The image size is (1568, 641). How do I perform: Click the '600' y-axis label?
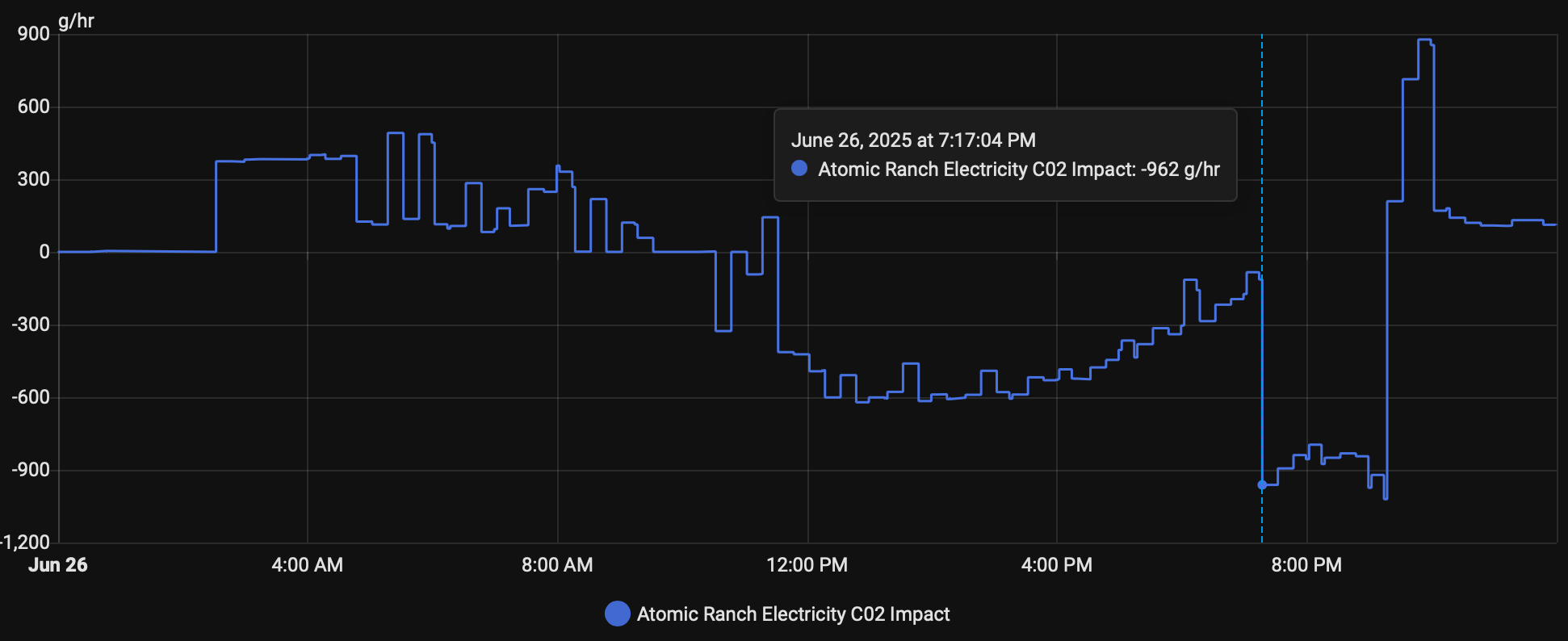click(34, 107)
